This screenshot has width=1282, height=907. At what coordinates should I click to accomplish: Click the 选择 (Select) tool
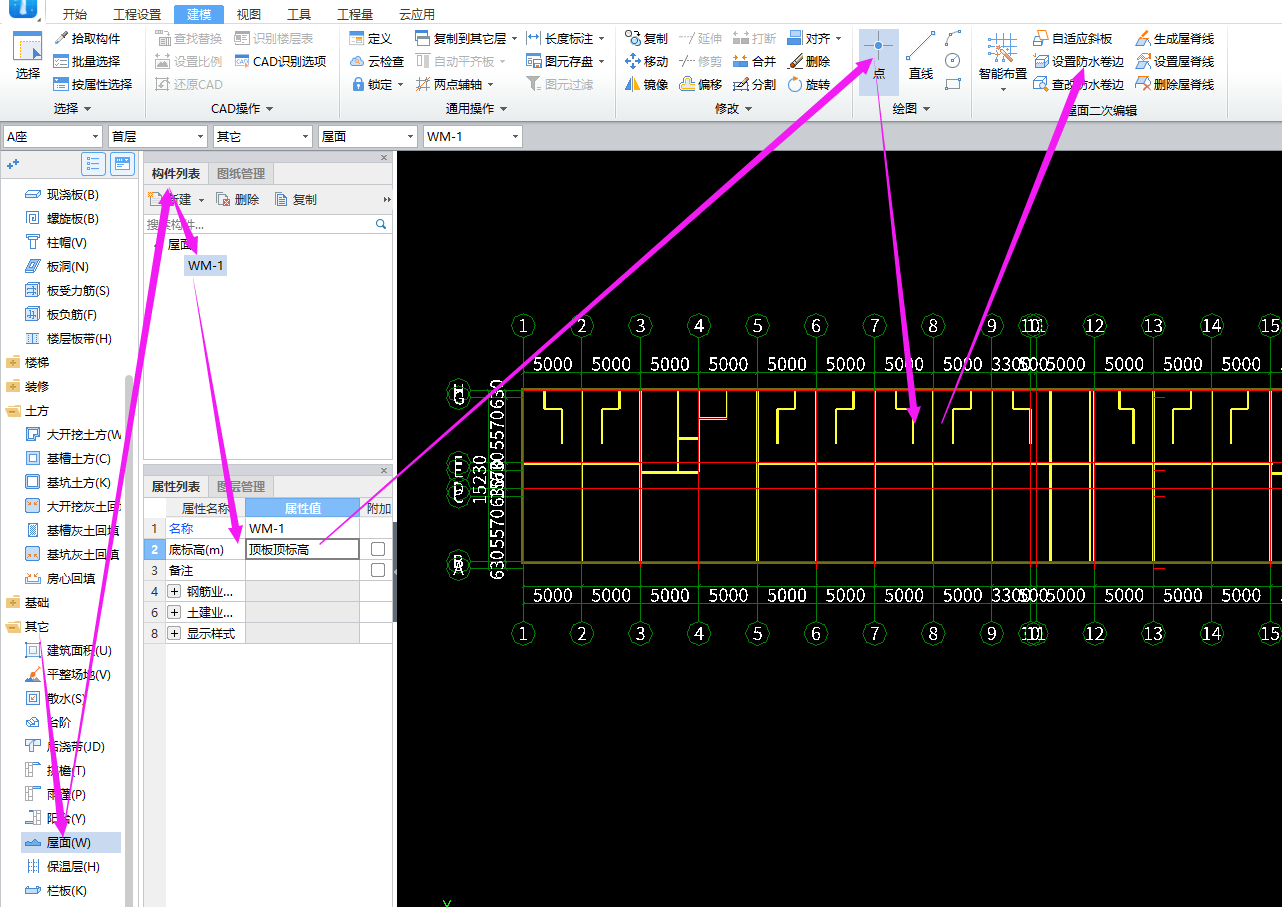[x=28, y=56]
